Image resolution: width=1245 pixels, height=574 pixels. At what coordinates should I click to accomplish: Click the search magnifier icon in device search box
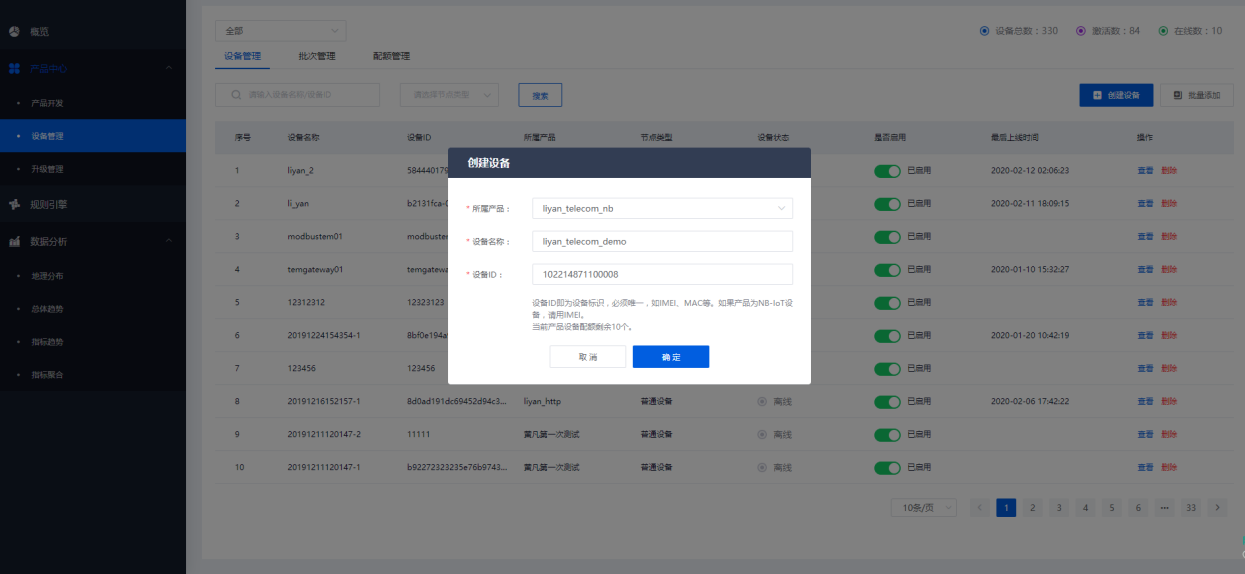(236, 95)
